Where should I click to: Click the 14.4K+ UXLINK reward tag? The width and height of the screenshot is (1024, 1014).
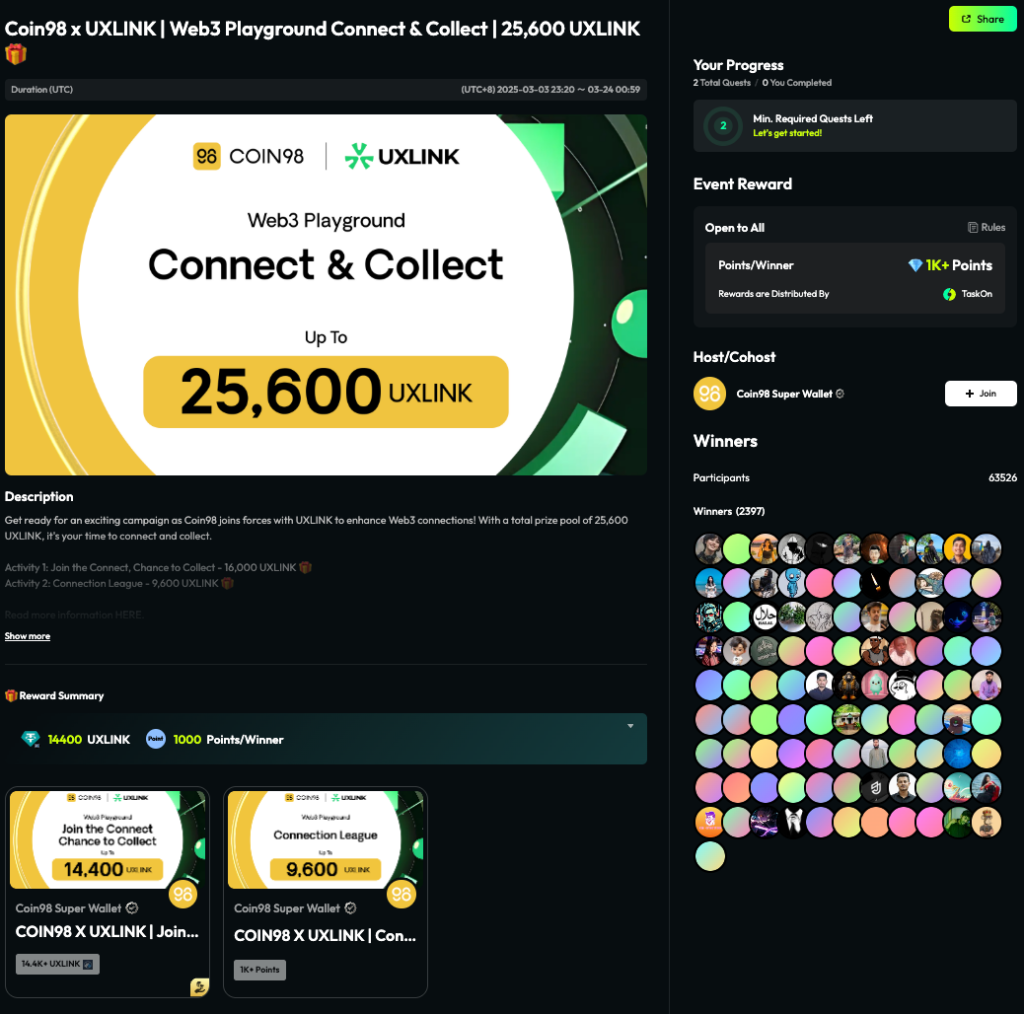58,964
